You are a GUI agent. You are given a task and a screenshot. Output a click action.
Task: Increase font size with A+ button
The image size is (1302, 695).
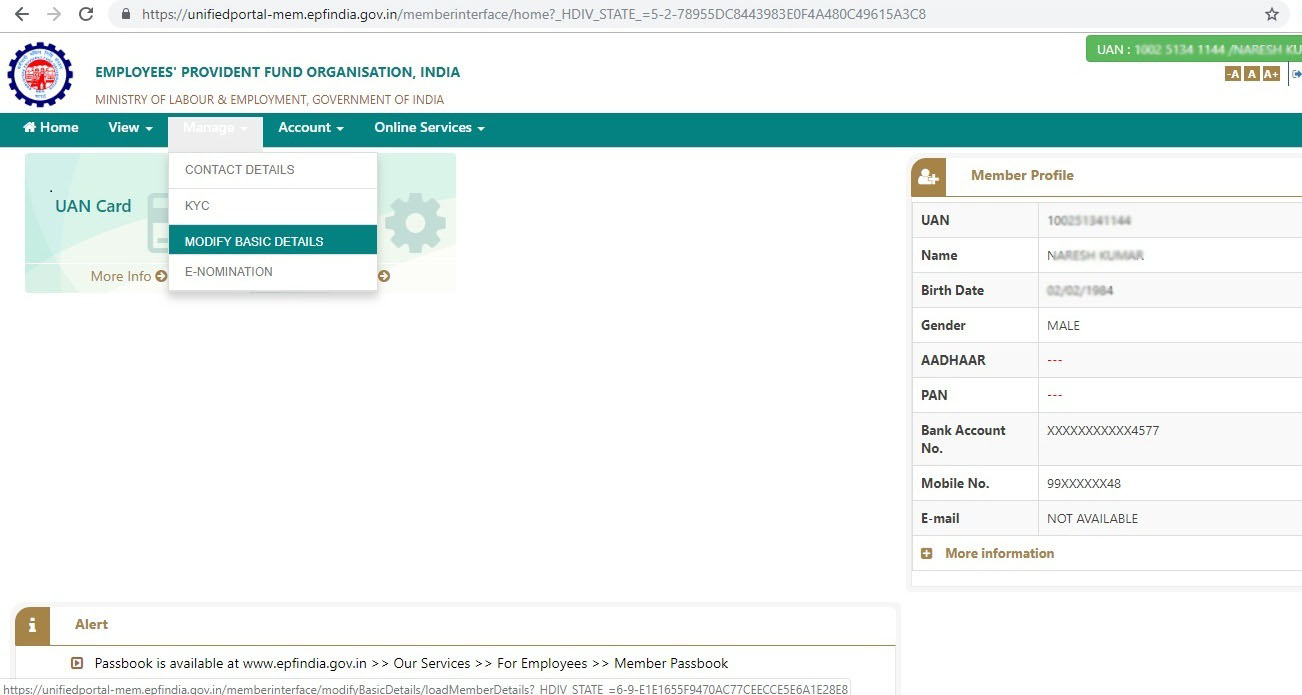point(1271,74)
